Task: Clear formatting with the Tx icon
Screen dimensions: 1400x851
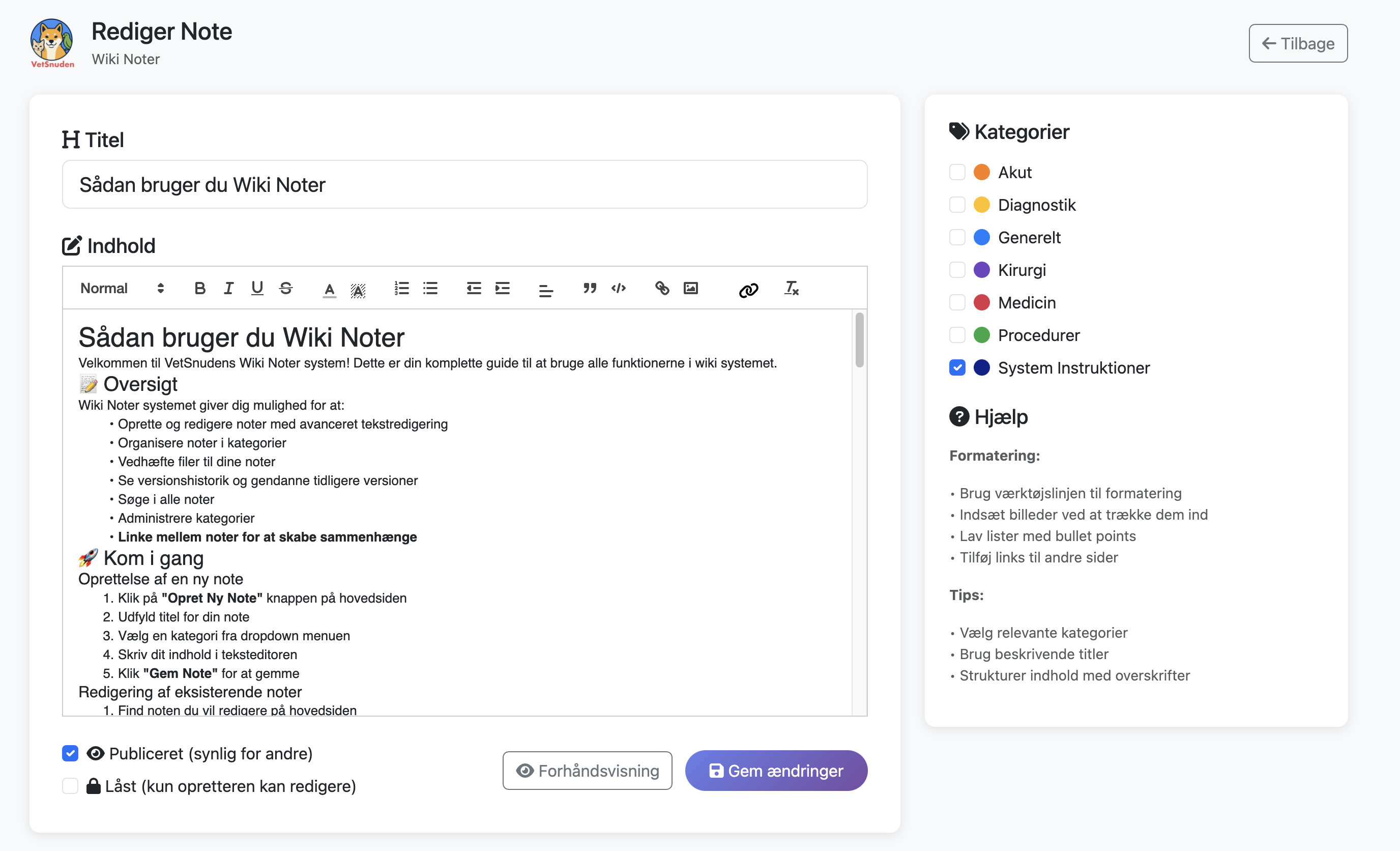Action: pos(792,289)
